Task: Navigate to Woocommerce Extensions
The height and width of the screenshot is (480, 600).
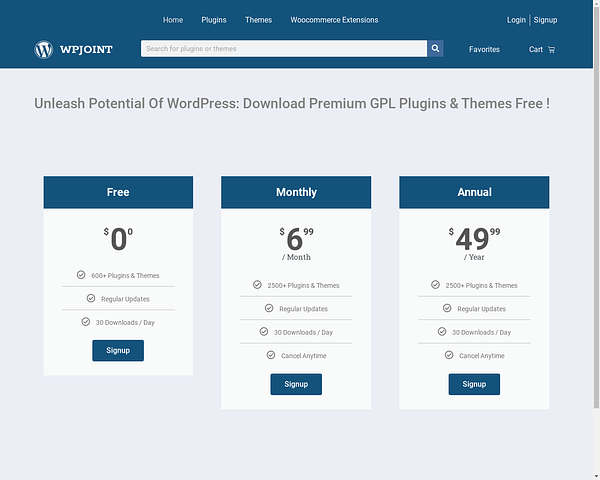Action: tap(334, 20)
